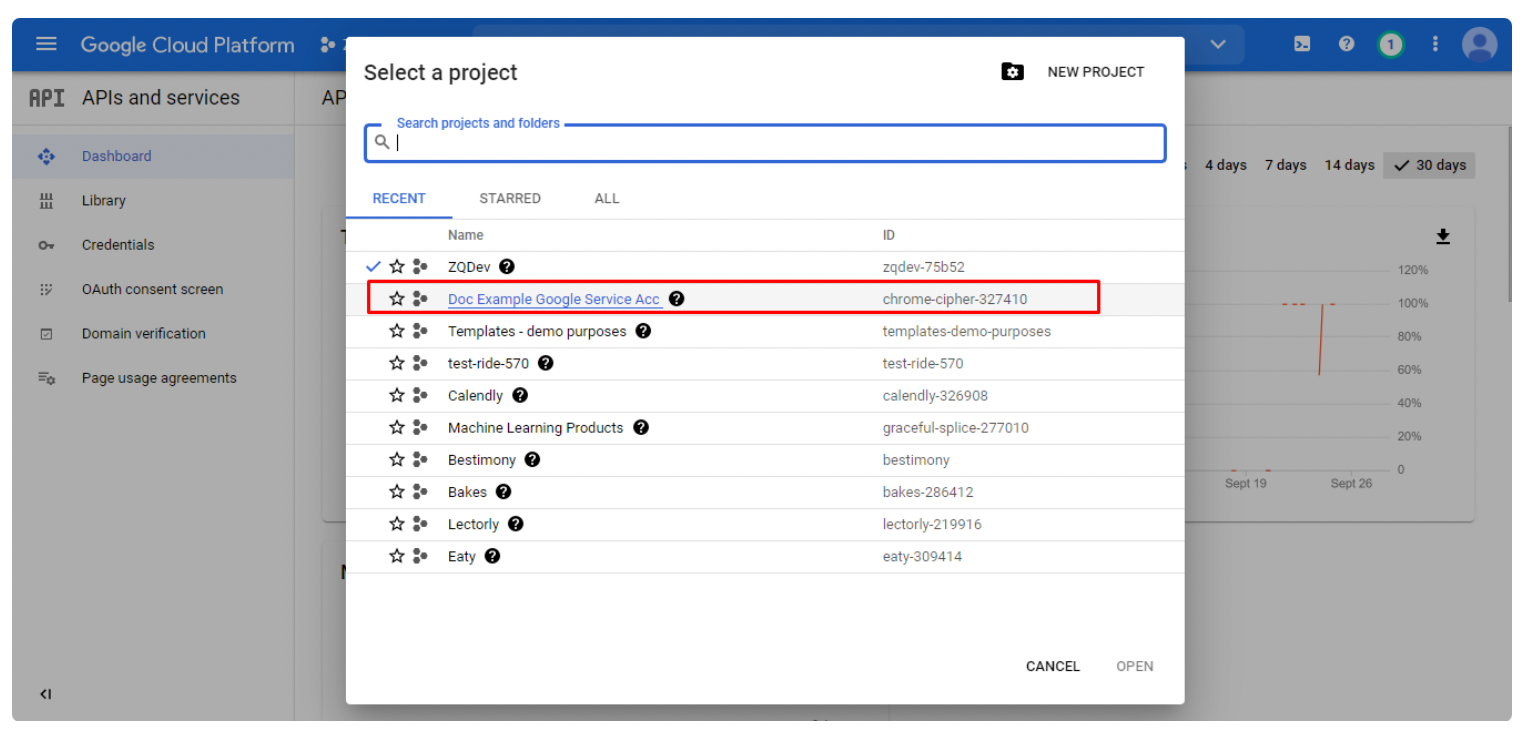Click the ID eaty-309414

coord(922,556)
